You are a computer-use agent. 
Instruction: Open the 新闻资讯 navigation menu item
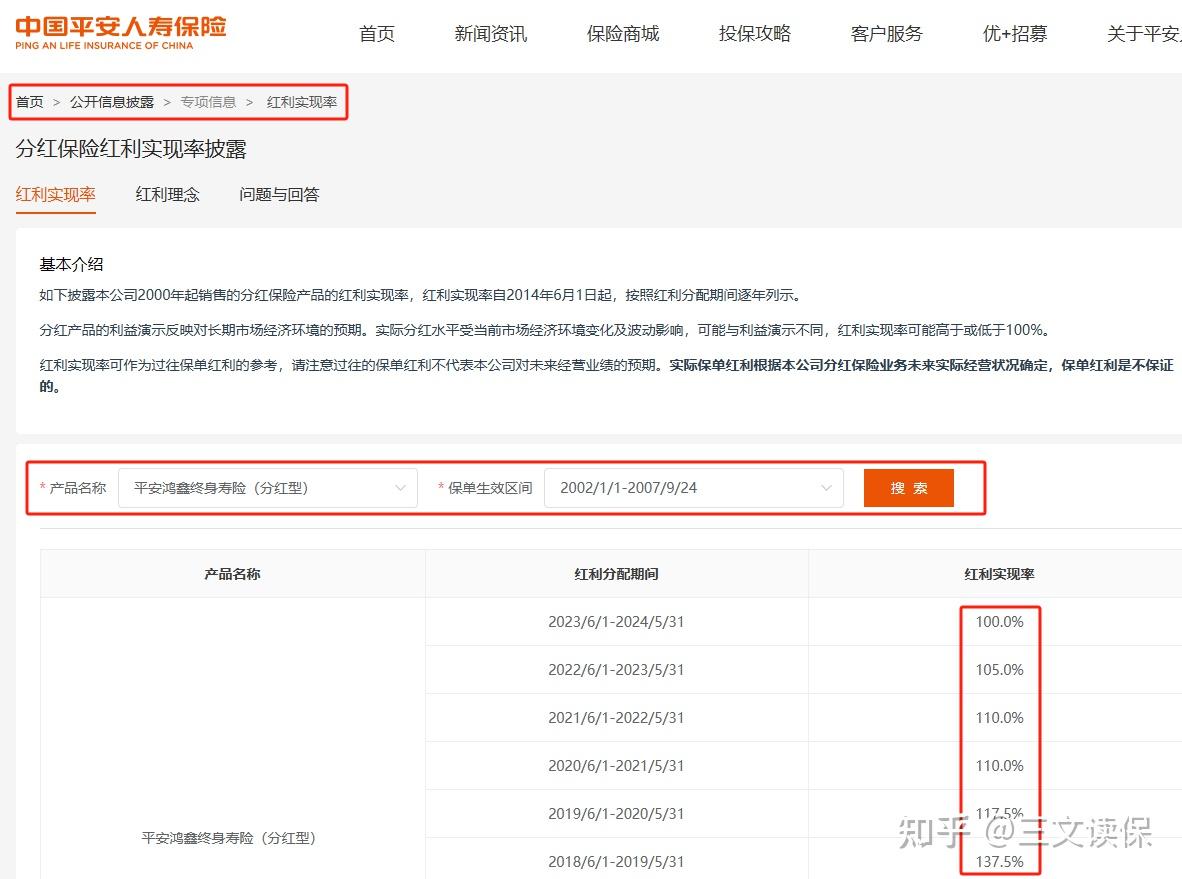[x=491, y=34]
